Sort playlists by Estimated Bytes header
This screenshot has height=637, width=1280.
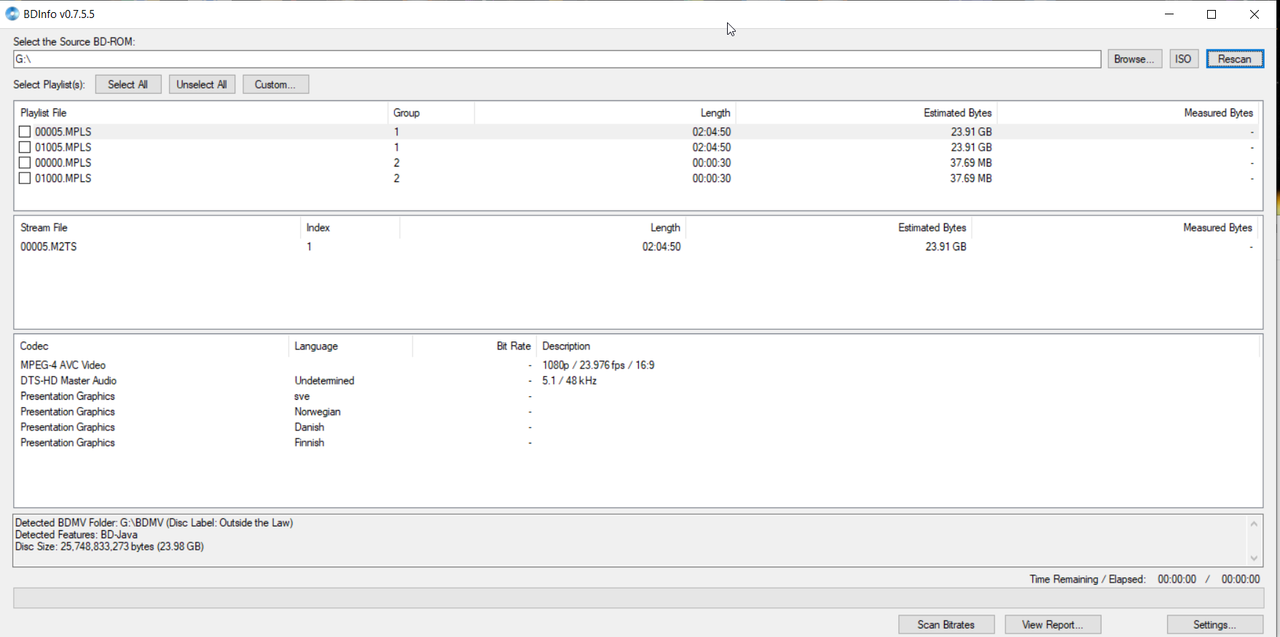click(x=867, y=113)
